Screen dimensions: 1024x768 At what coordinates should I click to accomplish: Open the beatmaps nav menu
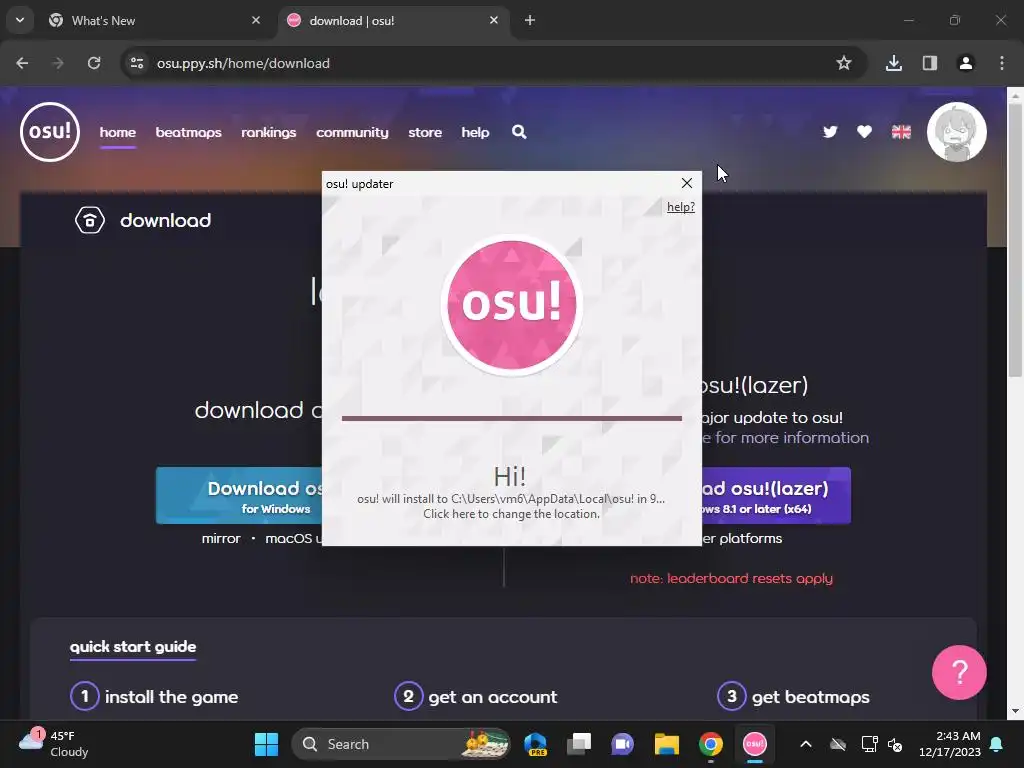[188, 132]
